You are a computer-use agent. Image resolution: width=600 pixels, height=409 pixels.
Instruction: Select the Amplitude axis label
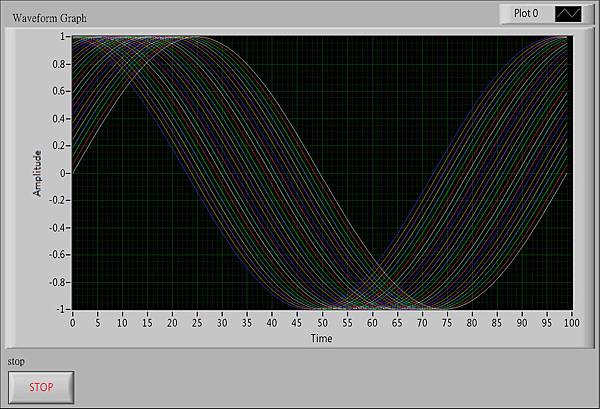point(38,172)
